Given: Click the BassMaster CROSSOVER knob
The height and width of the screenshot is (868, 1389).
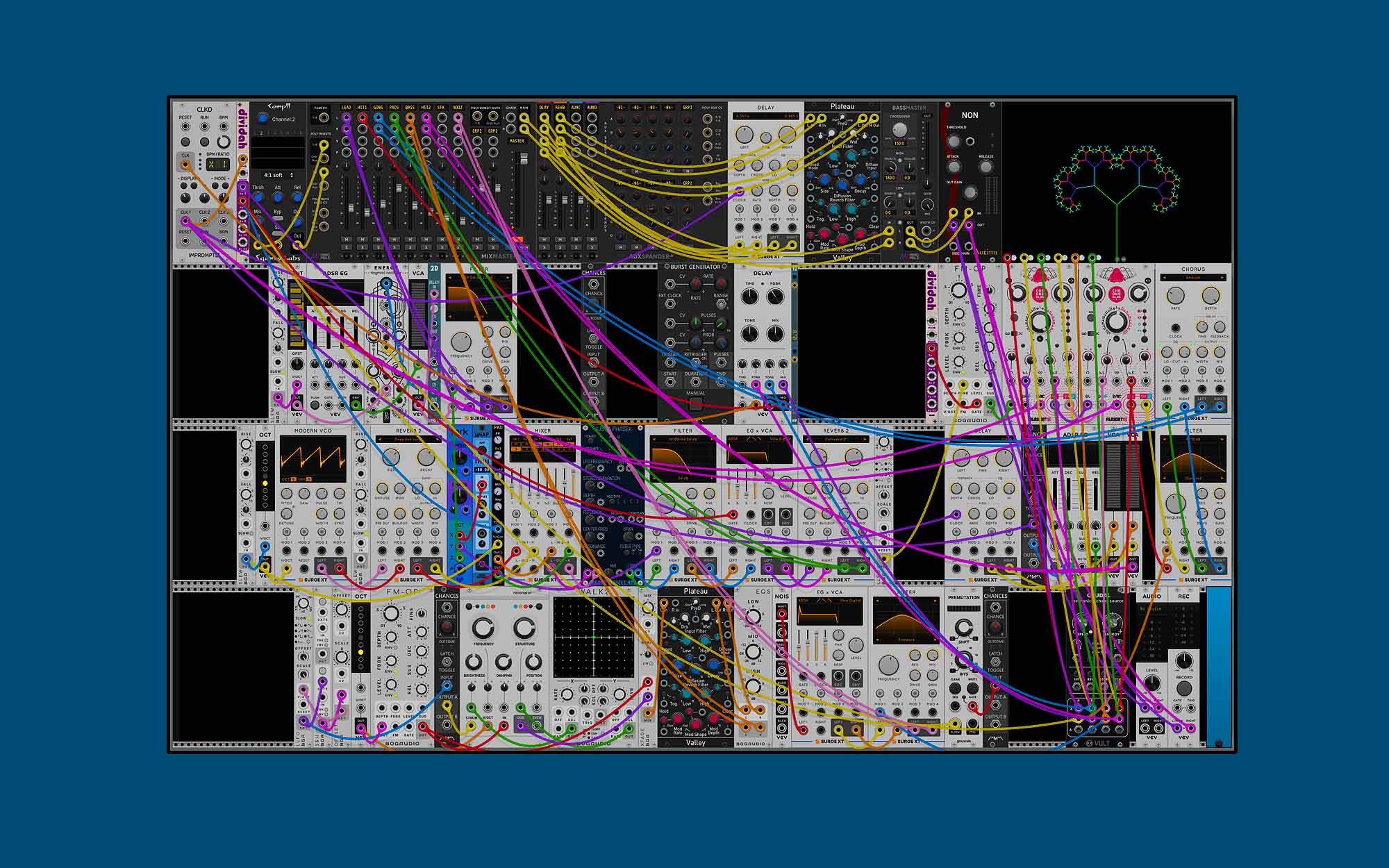Looking at the screenshot, I should coord(900,130).
